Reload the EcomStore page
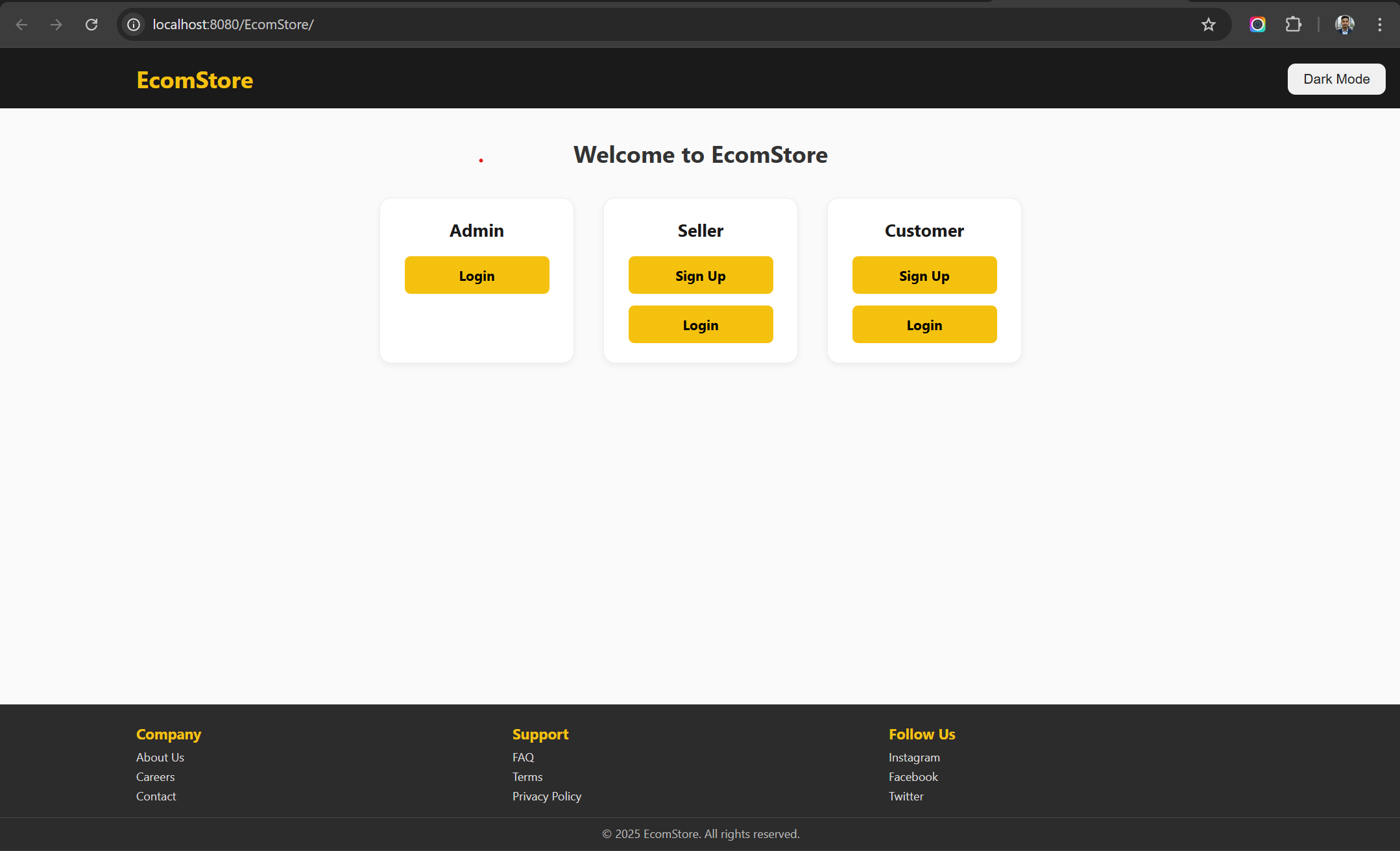1400x851 pixels. [x=91, y=24]
